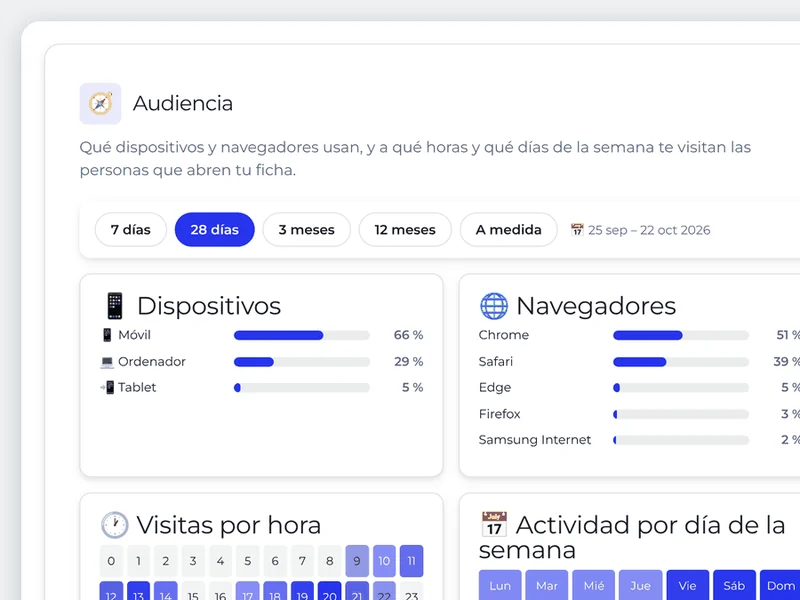The width and height of the screenshot is (800, 600).
Task: Click the 66 % value
Action: [408, 335]
